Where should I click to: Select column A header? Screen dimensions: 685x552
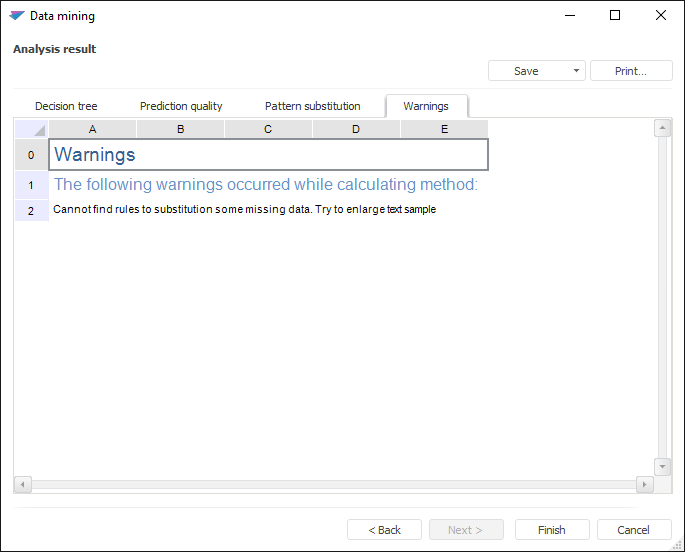[x=93, y=129]
